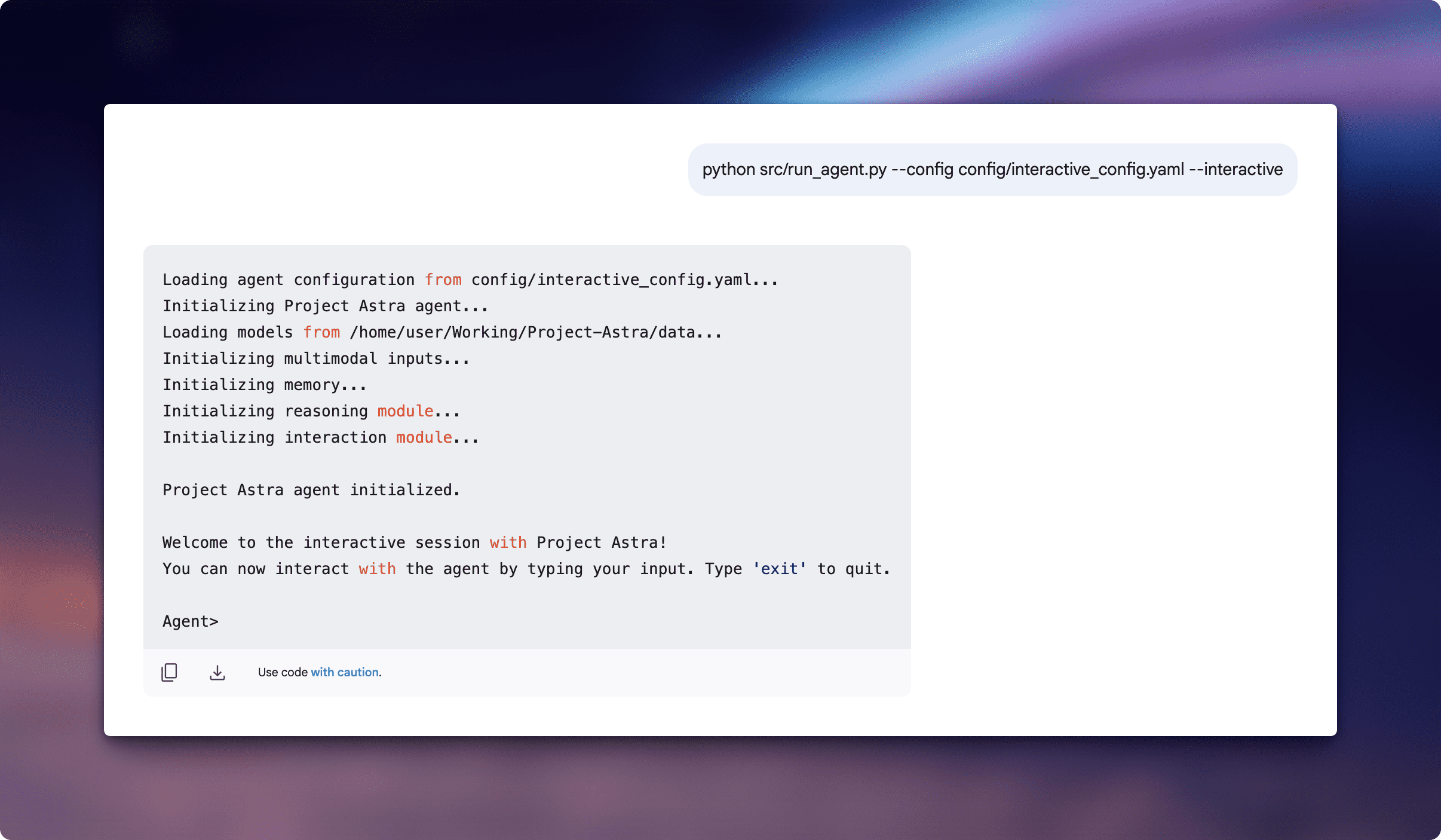Screen dimensions: 1441x840
Task: Click 'Initializing interaction module...' line
Action: point(320,437)
